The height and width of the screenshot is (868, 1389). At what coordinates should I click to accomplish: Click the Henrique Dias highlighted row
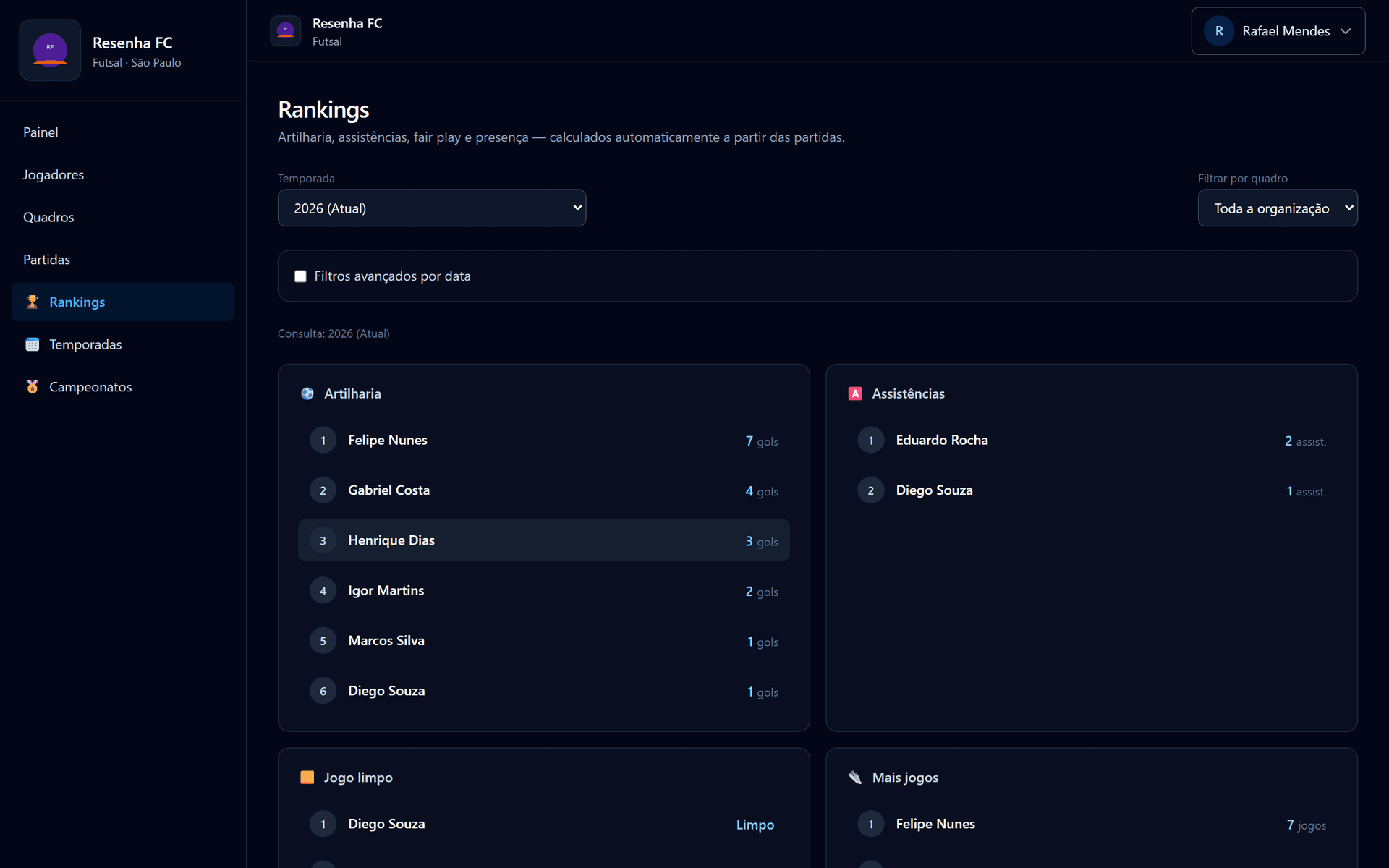543,540
